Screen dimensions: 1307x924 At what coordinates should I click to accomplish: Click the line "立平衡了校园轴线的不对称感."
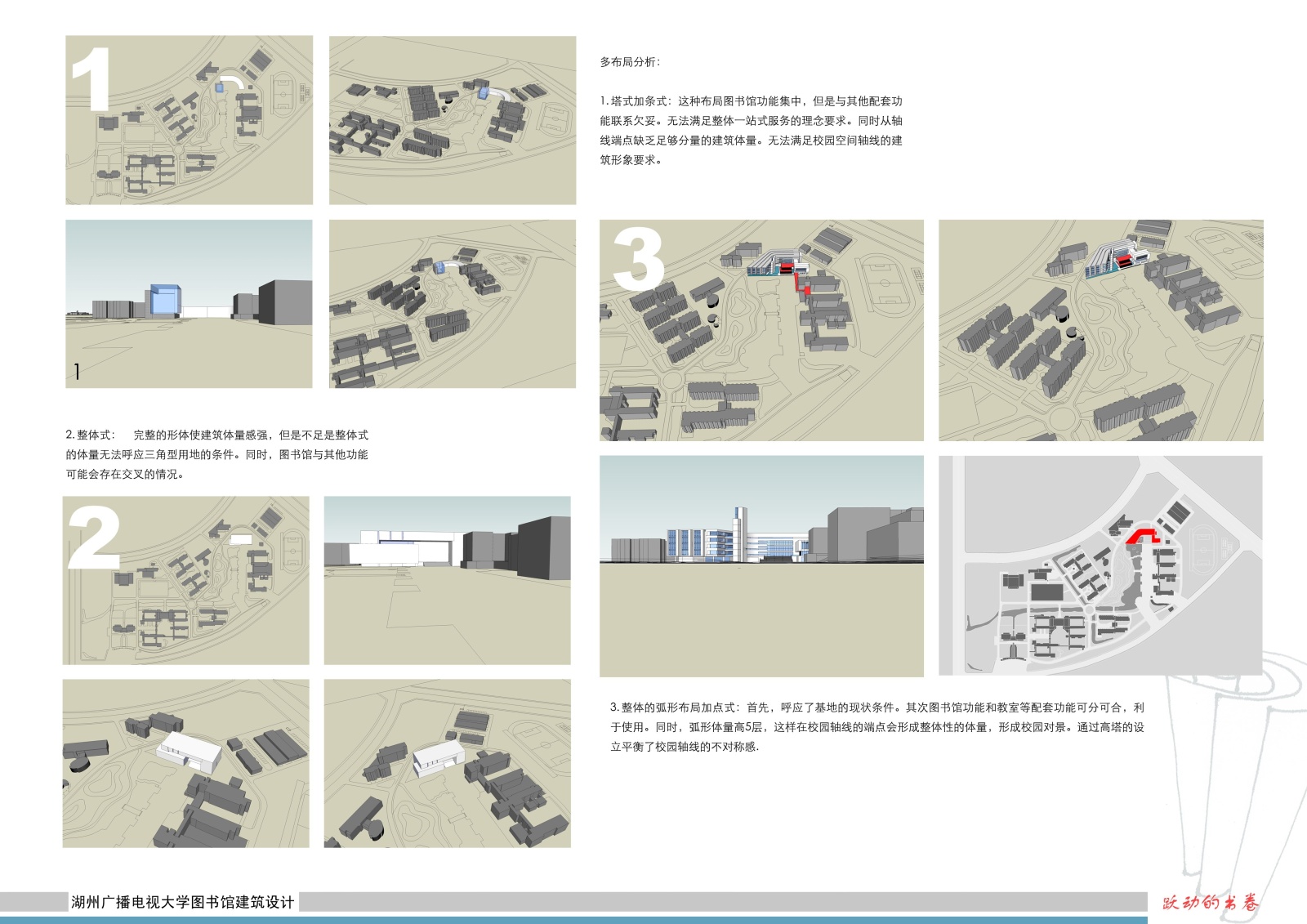(685, 747)
